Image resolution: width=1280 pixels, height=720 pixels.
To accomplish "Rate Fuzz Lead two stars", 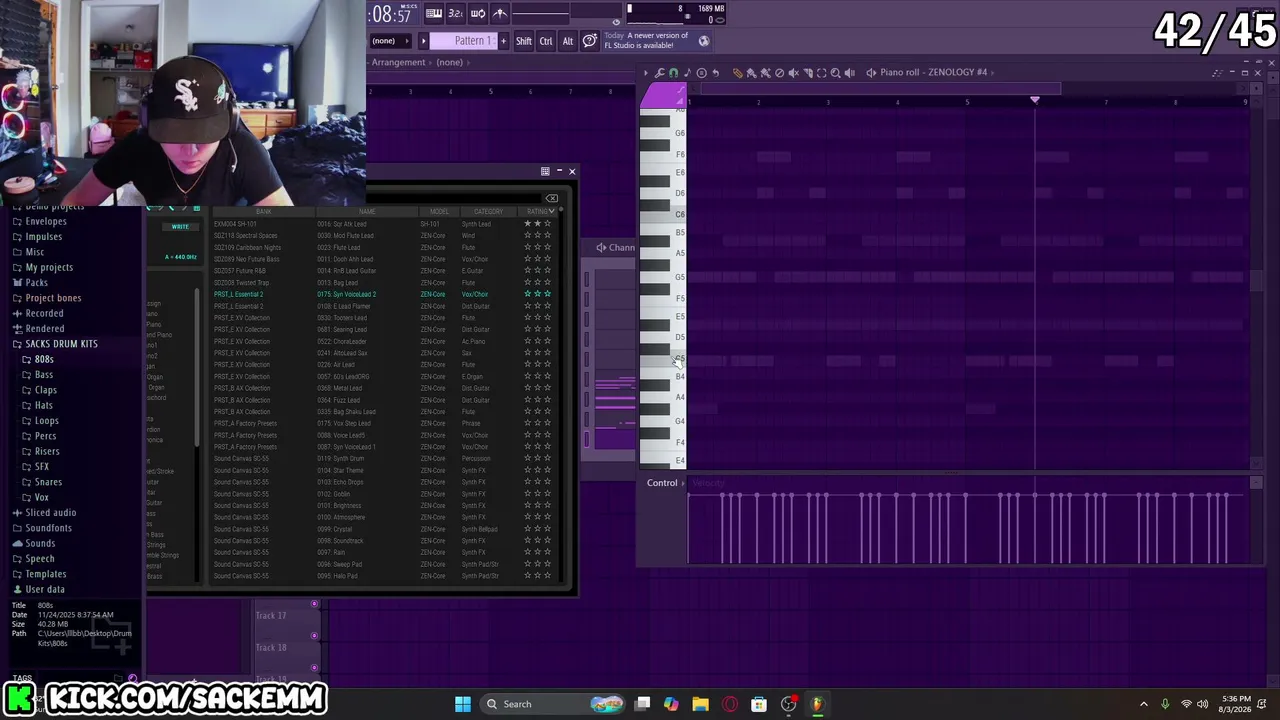I will coord(538,400).
